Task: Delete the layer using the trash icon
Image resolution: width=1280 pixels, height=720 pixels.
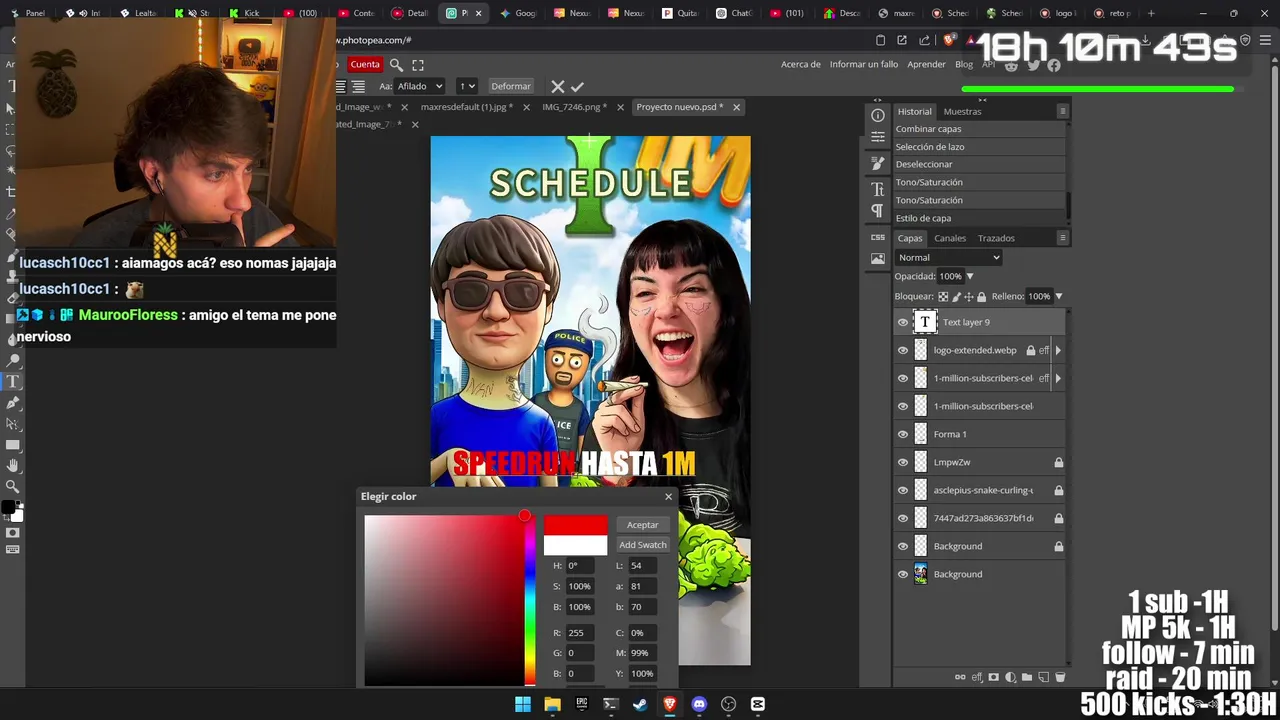Action: point(1060,677)
